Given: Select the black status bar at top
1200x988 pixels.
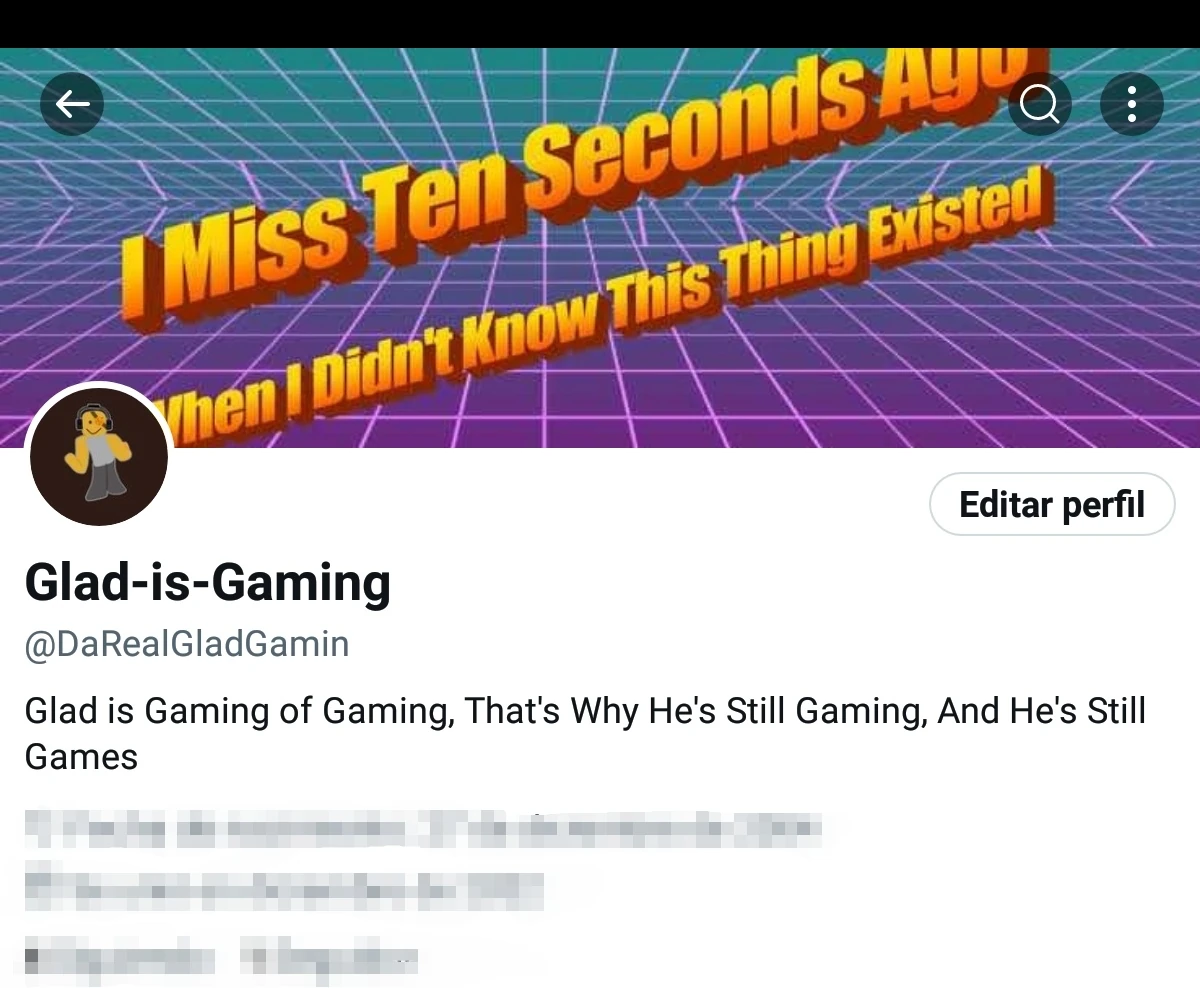Looking at the screenshot, I should pyautogui.click(x=600, y=23).
